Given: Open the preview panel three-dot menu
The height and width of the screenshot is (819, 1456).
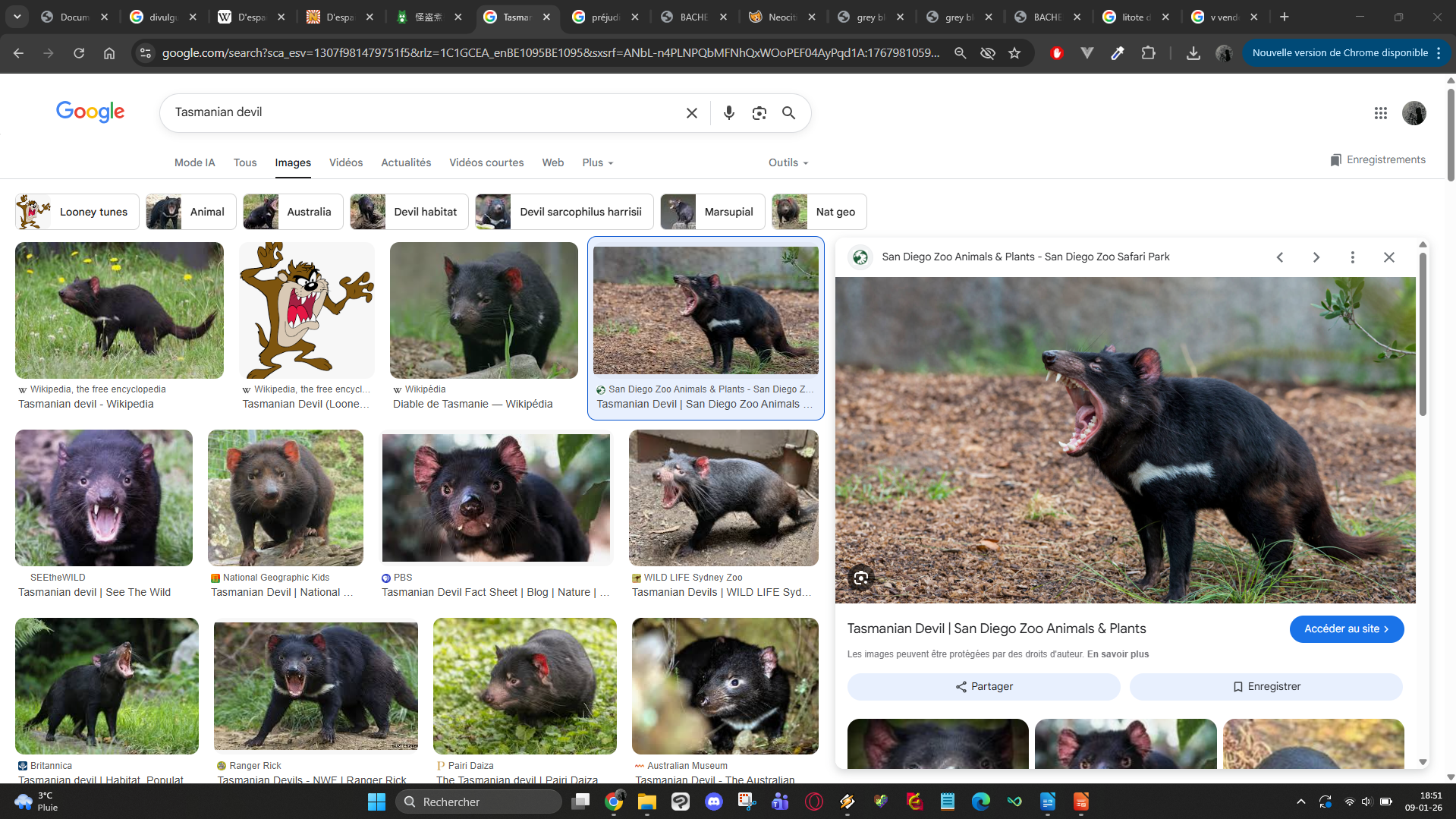Looking at the screenshot, I should [1352, 257].
